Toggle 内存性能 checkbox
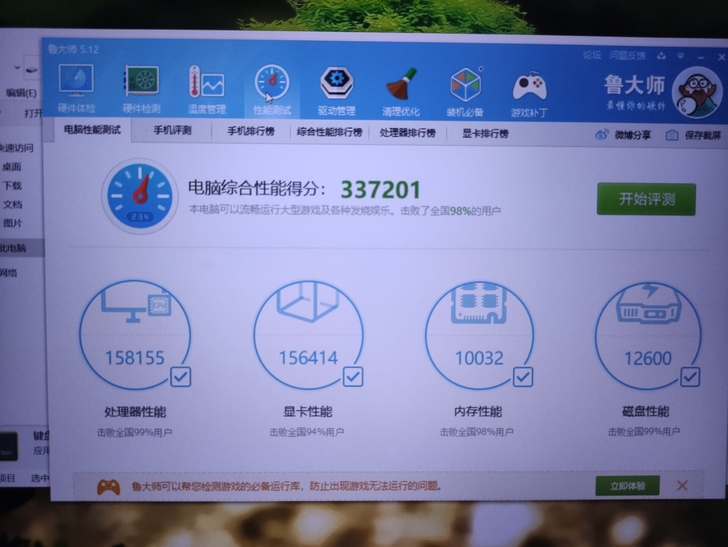The height and width of the screenshot is (547, 728). point(523,377)
